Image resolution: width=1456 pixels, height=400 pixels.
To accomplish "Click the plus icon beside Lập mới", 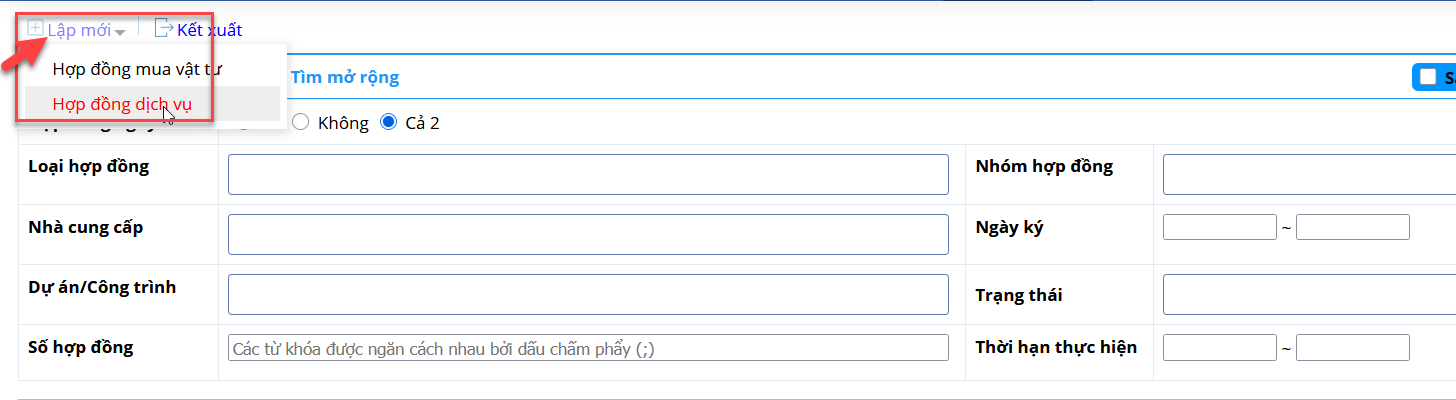I will [x=36, y=29].
